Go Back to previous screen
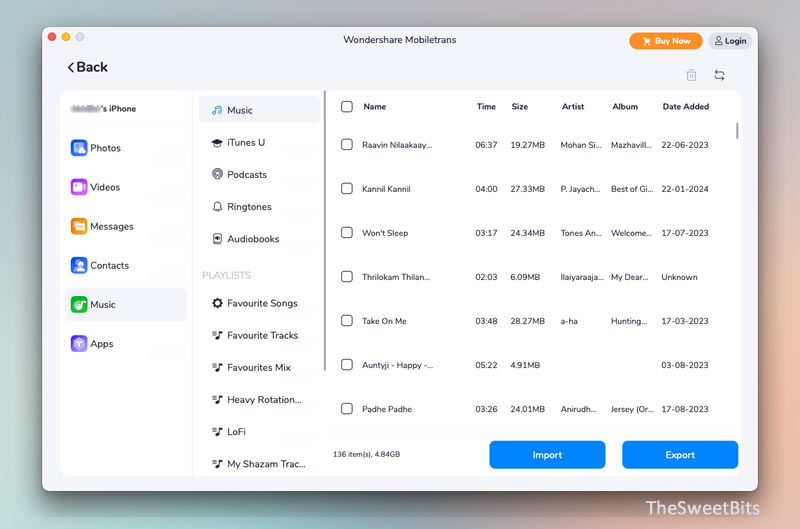The image size is (800, 529). [x=88, y=67]
